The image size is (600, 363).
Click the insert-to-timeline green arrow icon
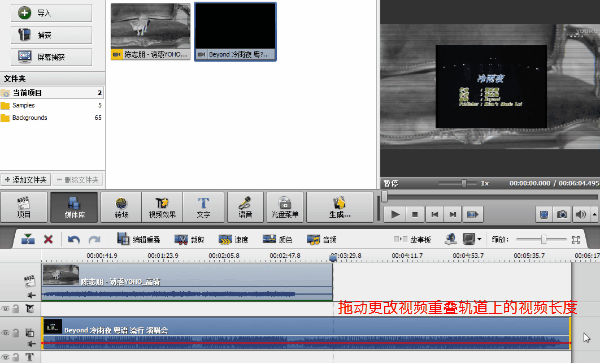click(x=28, y=239)
